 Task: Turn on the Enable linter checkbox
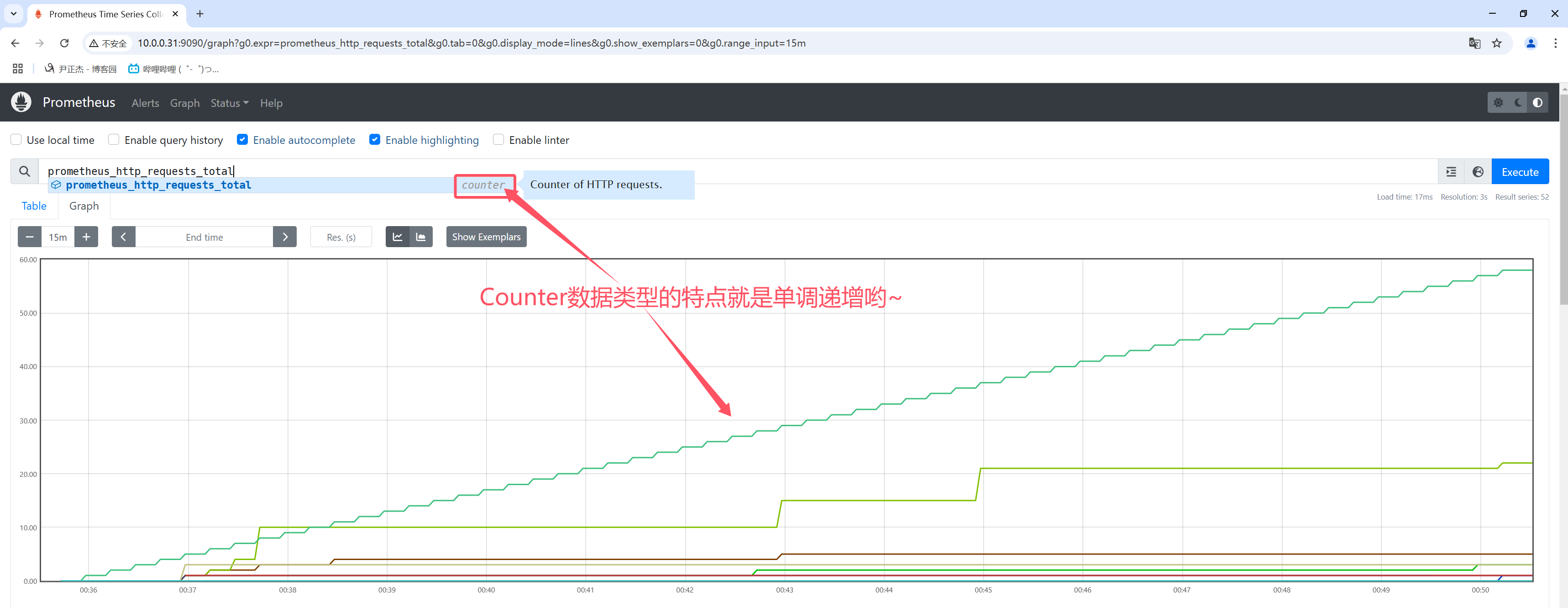(x=498, y=139)
